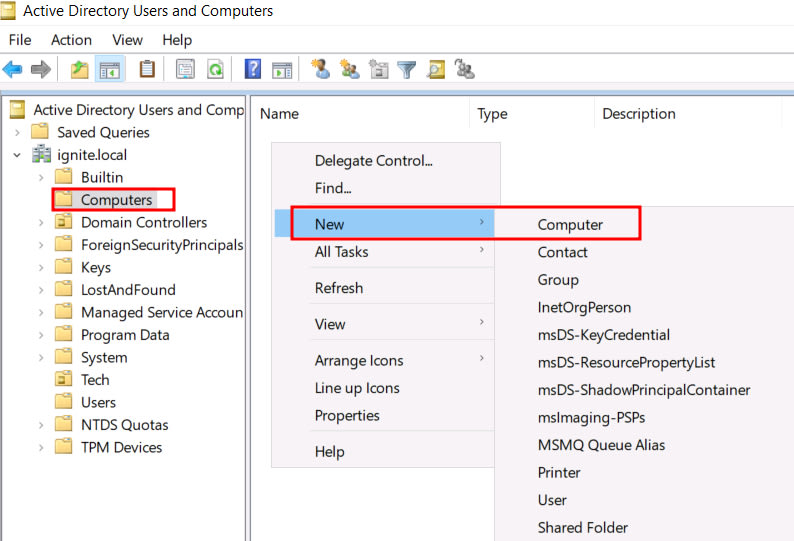Click the Create new user toolbar icon

(321, 70)
